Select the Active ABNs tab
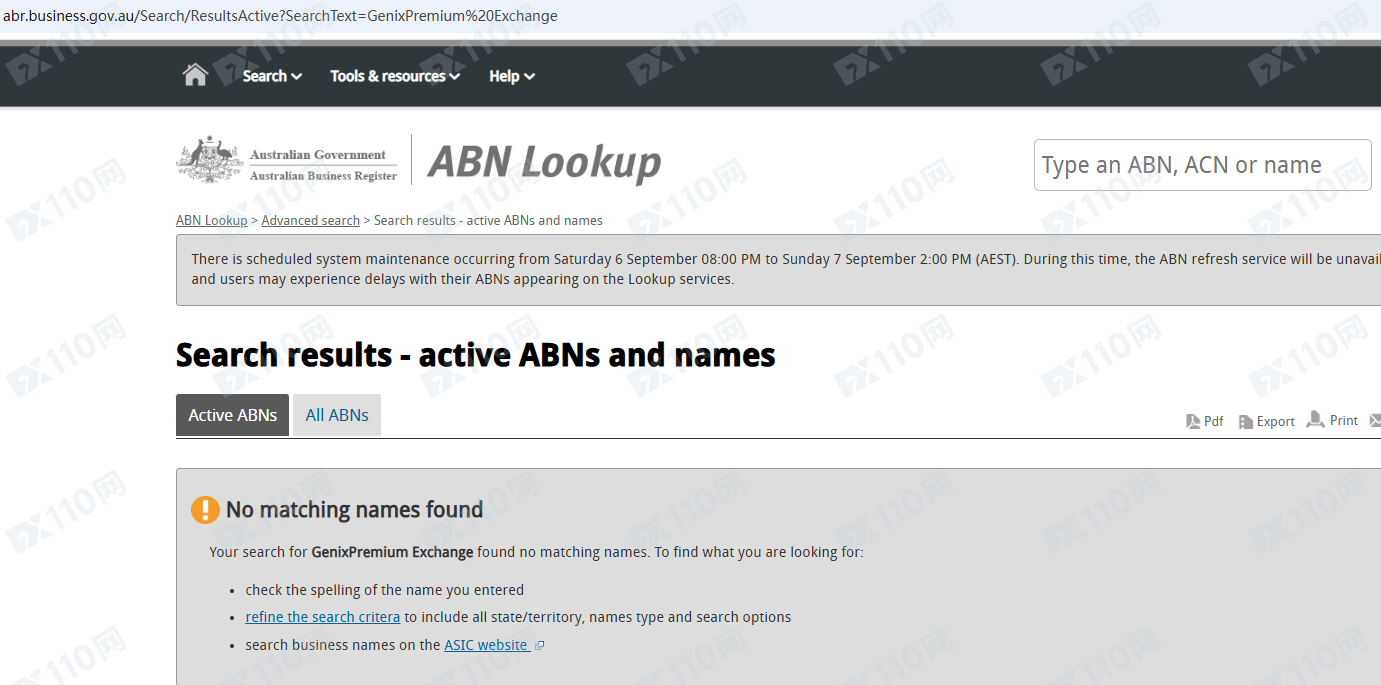This screenshot has height=685, width=1381. tap(232, 415)
